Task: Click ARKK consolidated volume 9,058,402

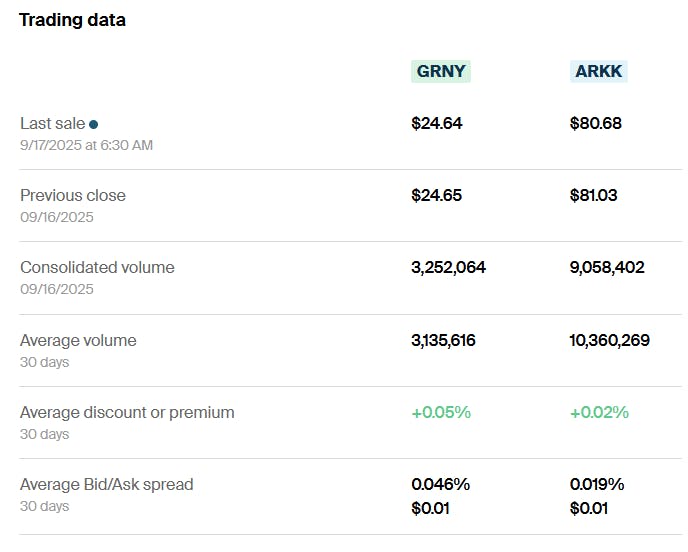Action: (x=607, y=267)
